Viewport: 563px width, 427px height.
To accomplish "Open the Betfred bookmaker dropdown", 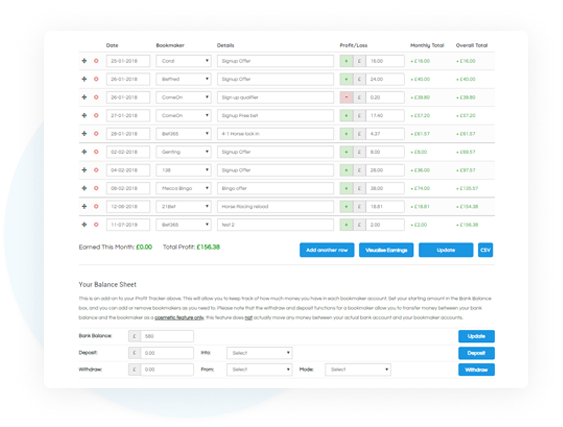I will (183, 79).
